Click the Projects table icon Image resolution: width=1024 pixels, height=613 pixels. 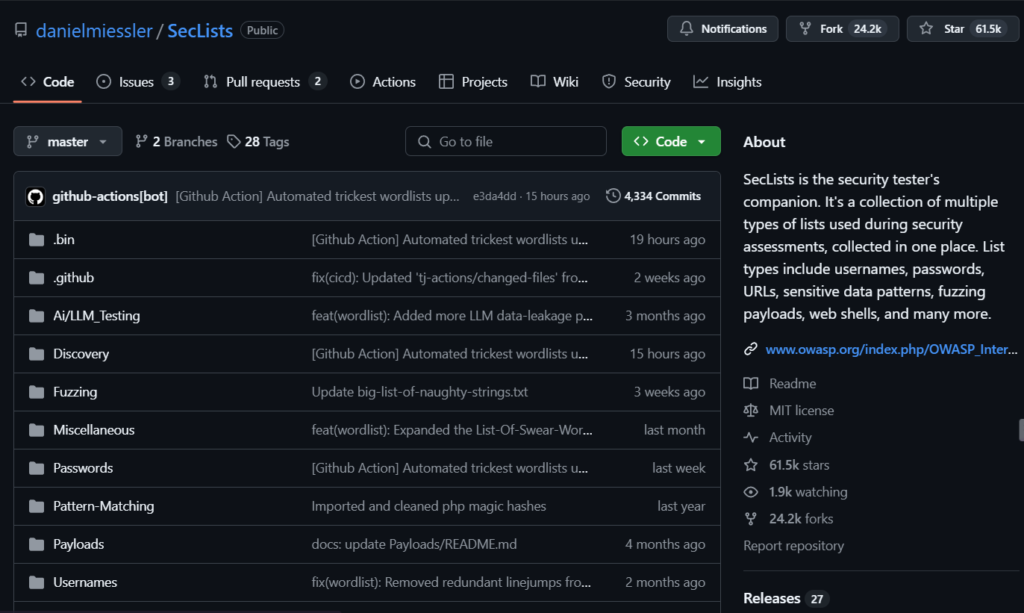click(446, 82)
